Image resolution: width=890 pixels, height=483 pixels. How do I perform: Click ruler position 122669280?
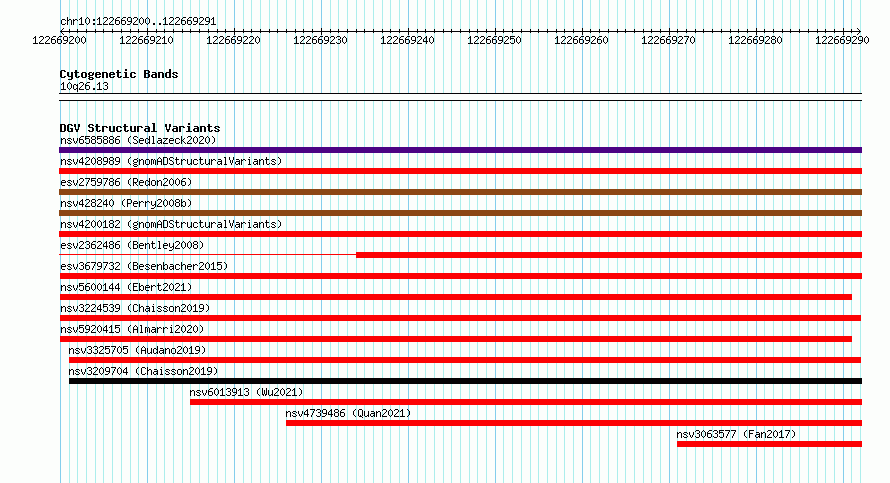point(755,40)
